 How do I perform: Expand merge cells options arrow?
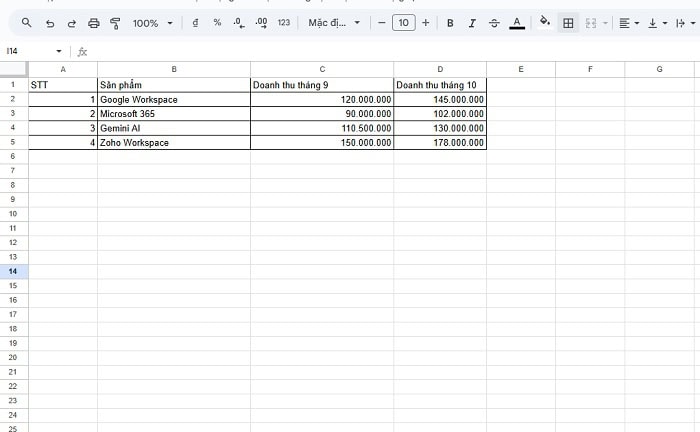pyautogui.click(x=605, y=23)
